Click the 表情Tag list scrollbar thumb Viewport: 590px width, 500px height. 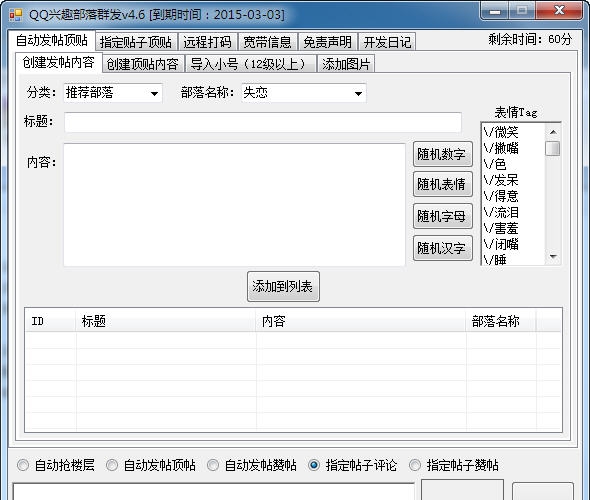(x=553, y=148)
